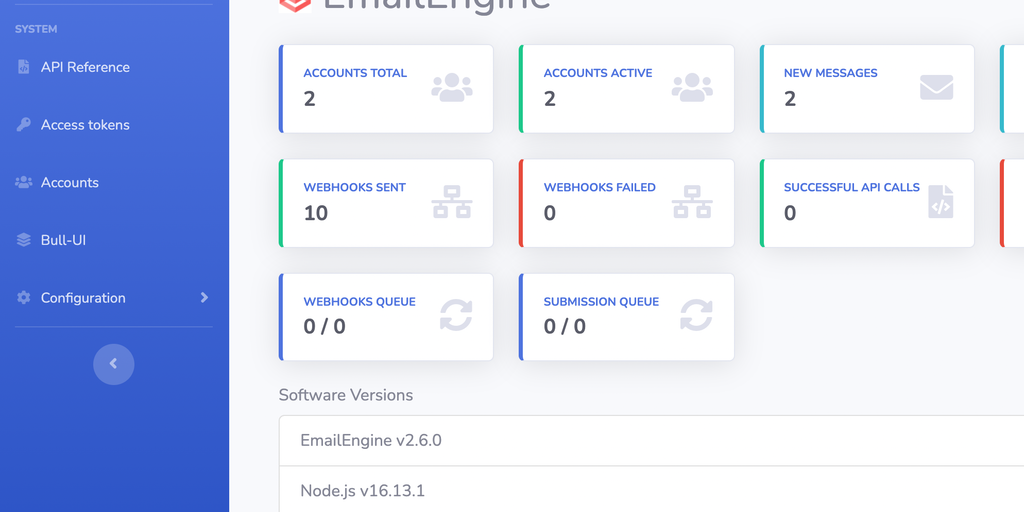Viewport: 1024px width, 512px height.
Task: Click the Webhooks Sent label
Action: pyautogui.click(x=355, y=187)
